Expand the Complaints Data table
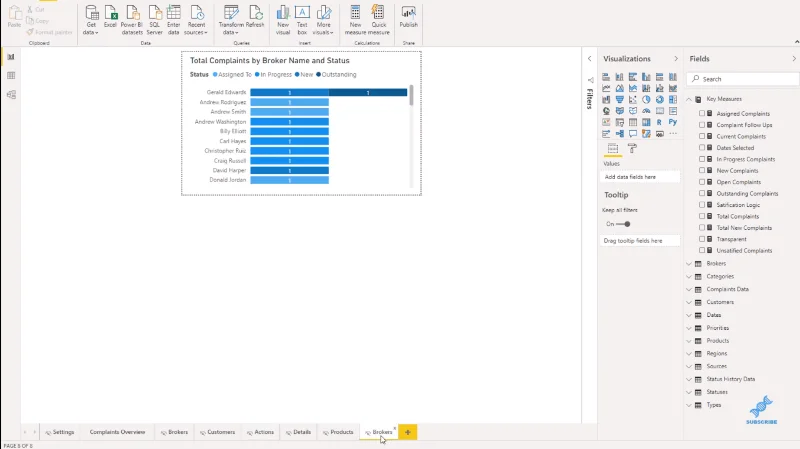Viewport: 800px width, 449px height. pyautogui.click(x=689, y=289)
